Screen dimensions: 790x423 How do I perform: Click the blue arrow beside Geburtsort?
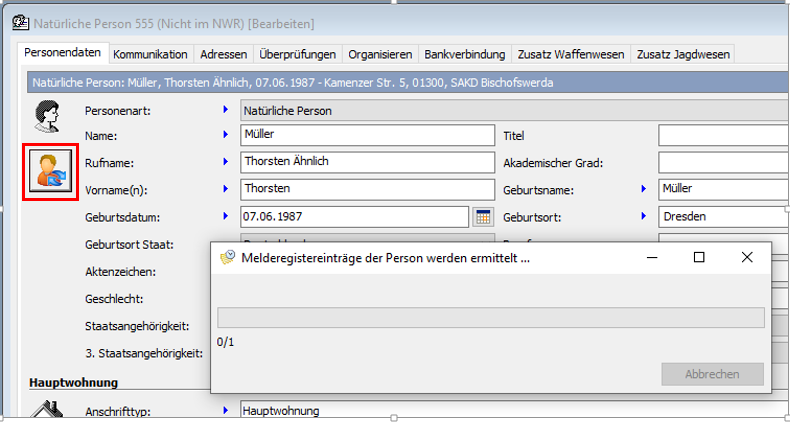coord(644,216)
